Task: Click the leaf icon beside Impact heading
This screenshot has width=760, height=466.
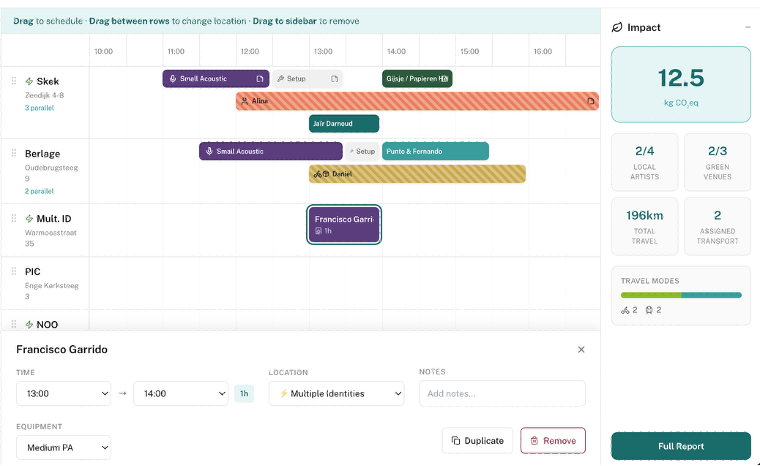Action: pos(617,27)
